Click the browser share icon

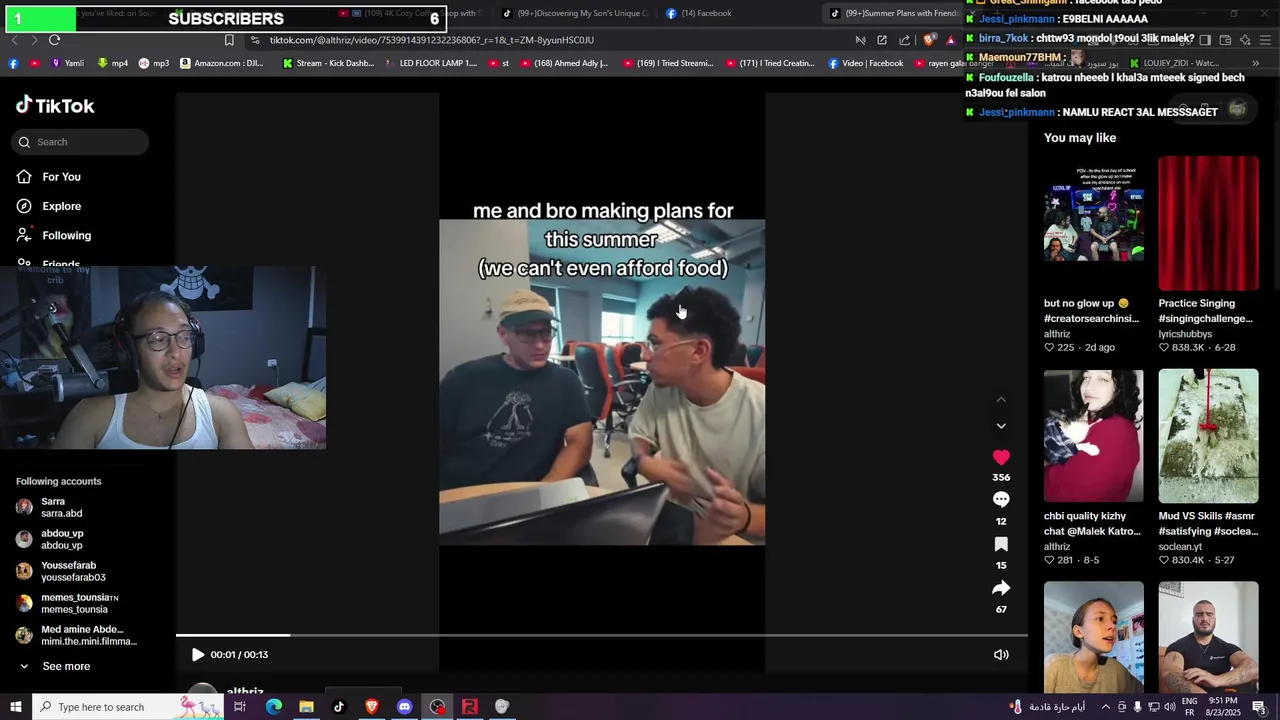pyautogui.click(x=904, y=40)
